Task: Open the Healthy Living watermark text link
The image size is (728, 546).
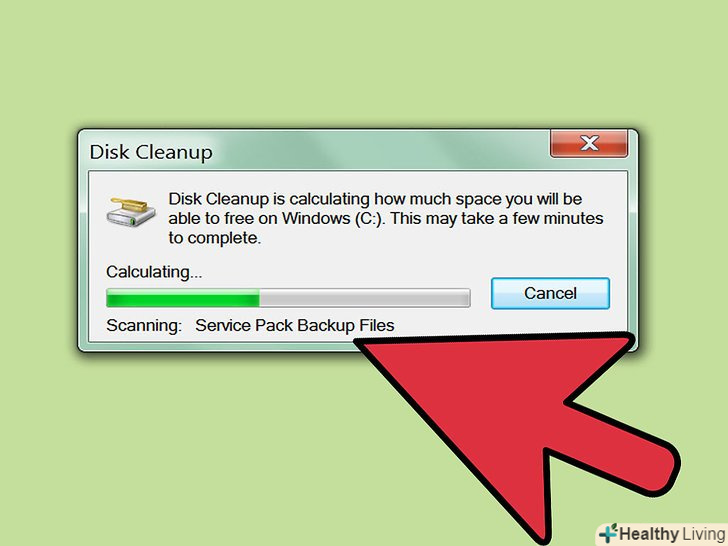Action: (x=672, y=533)
